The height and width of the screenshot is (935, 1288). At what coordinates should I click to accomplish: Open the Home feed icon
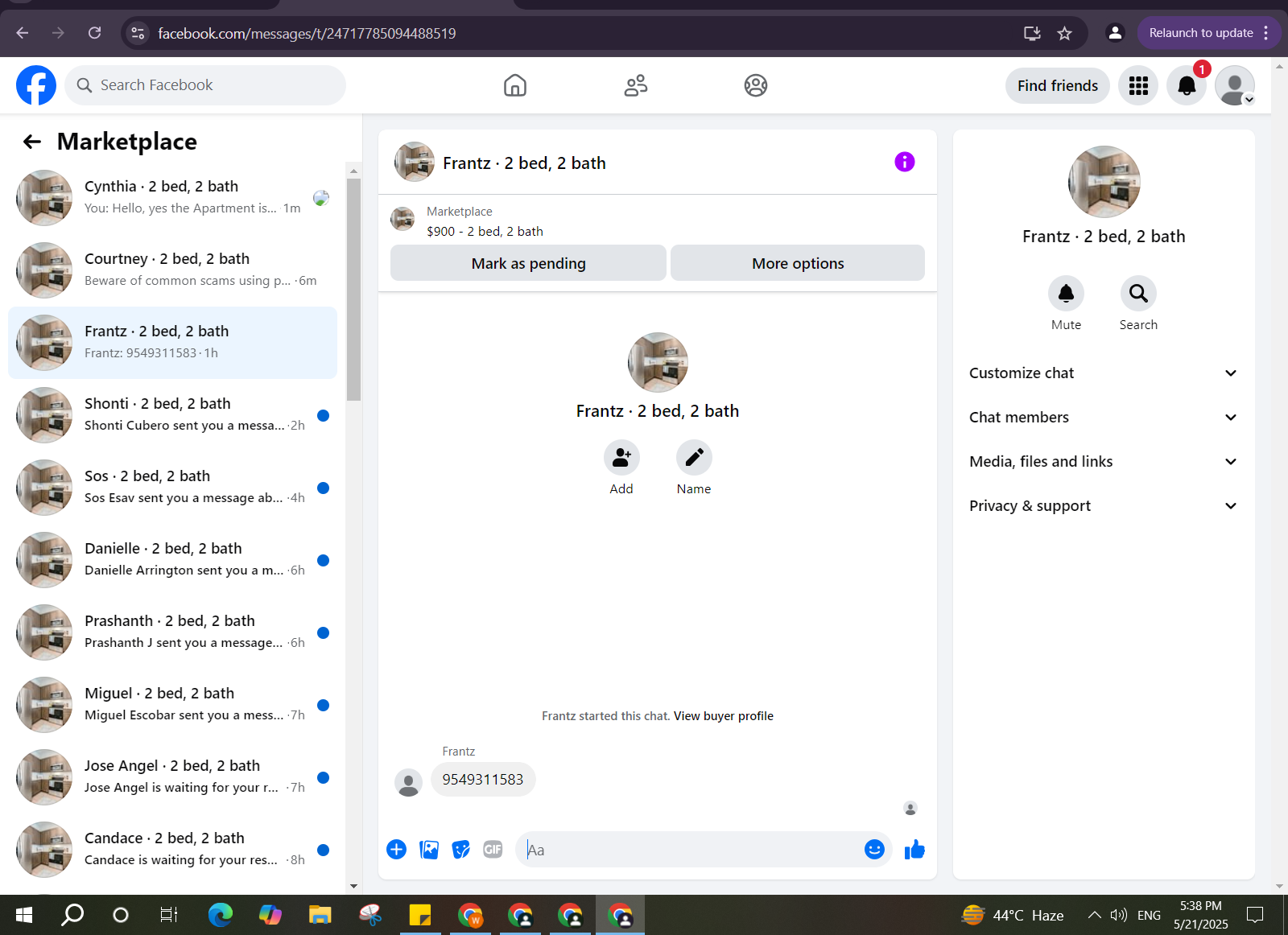(515, 85)
